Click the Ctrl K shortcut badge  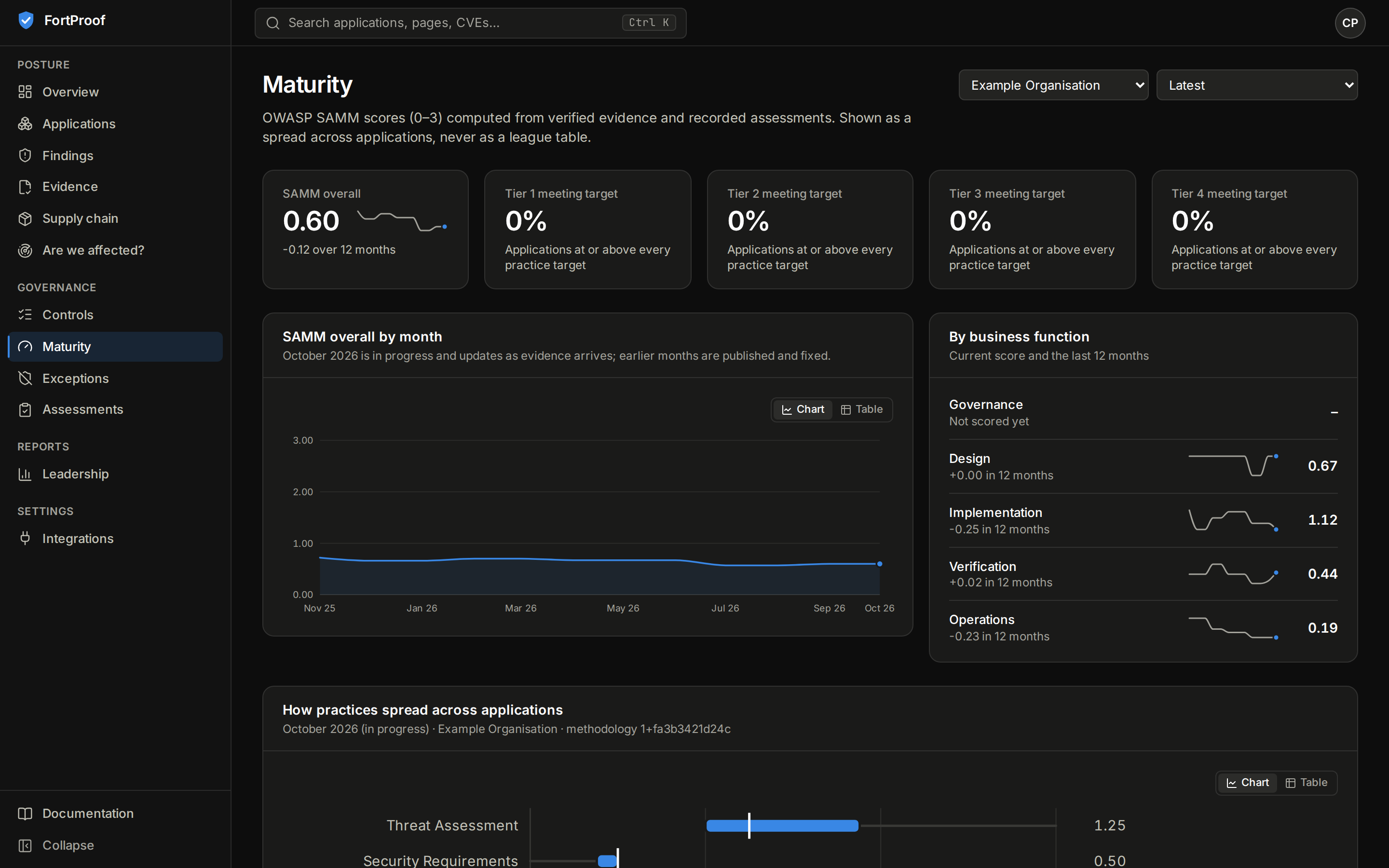[649, 22]
